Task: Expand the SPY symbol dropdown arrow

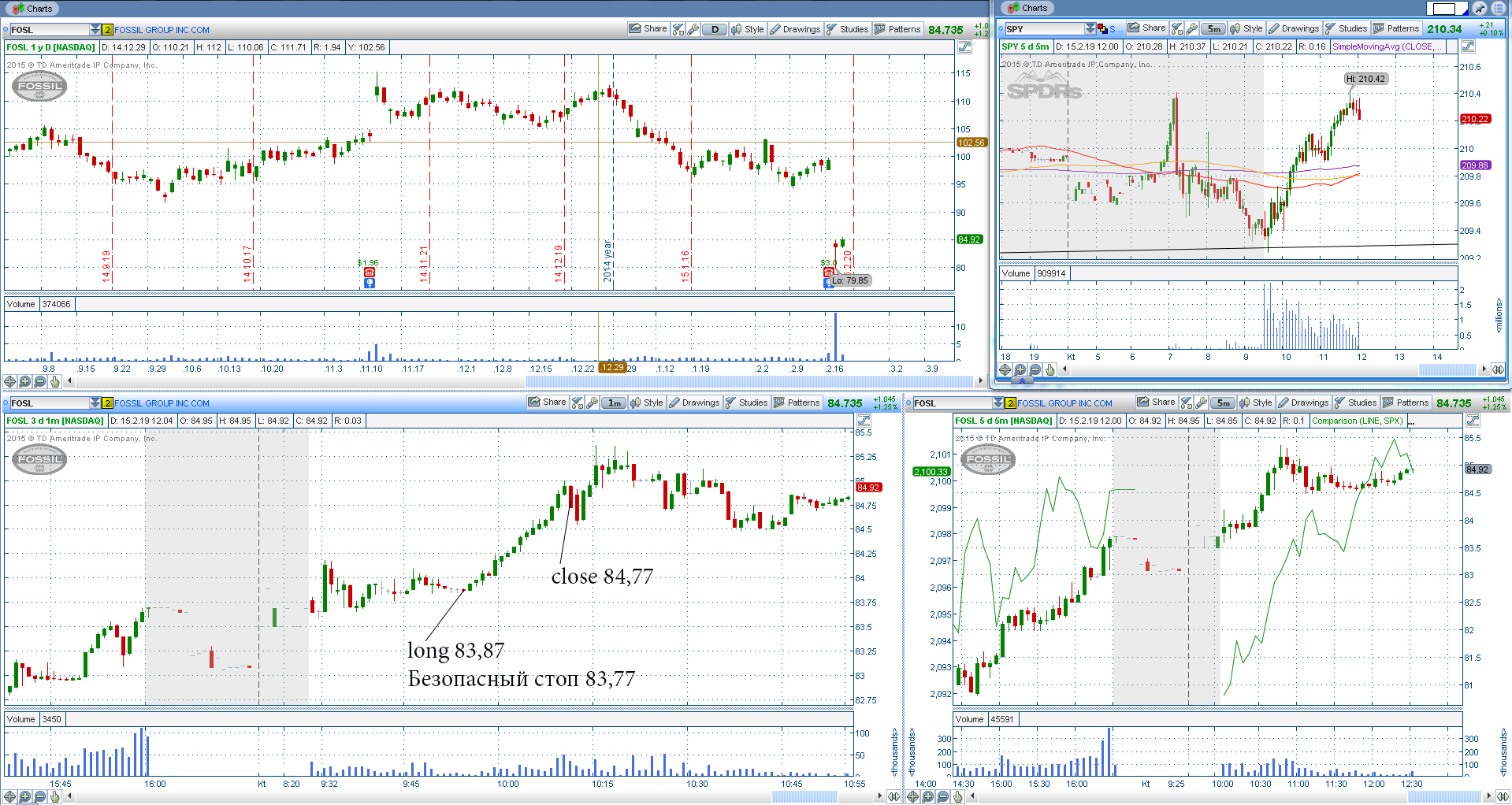Action: (x=1090, y=28)
